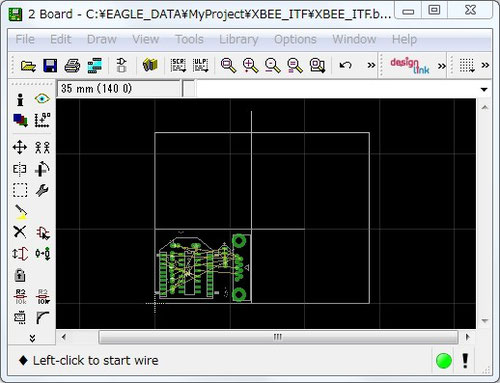Open a file with the folder icon
Screen dimensions: 500x383
[x=28, y=65]
